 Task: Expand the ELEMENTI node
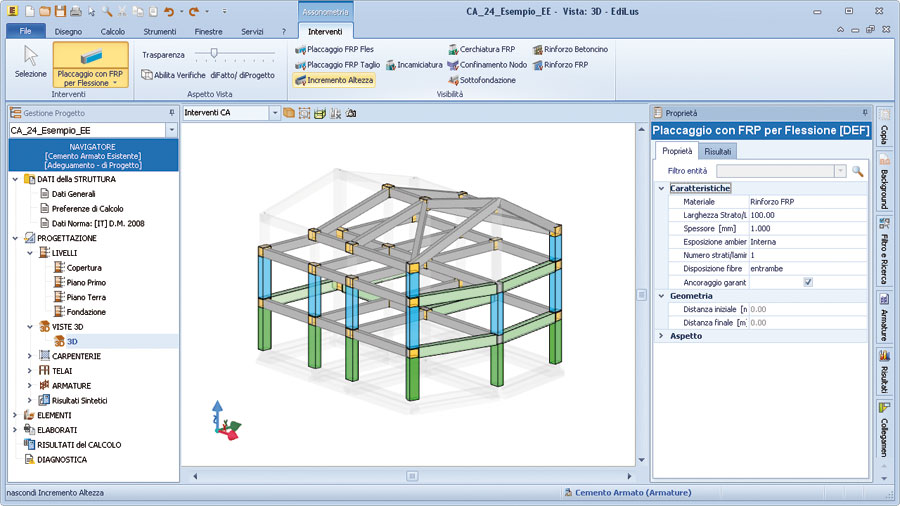pyautogui.click(x=15, y=415)
